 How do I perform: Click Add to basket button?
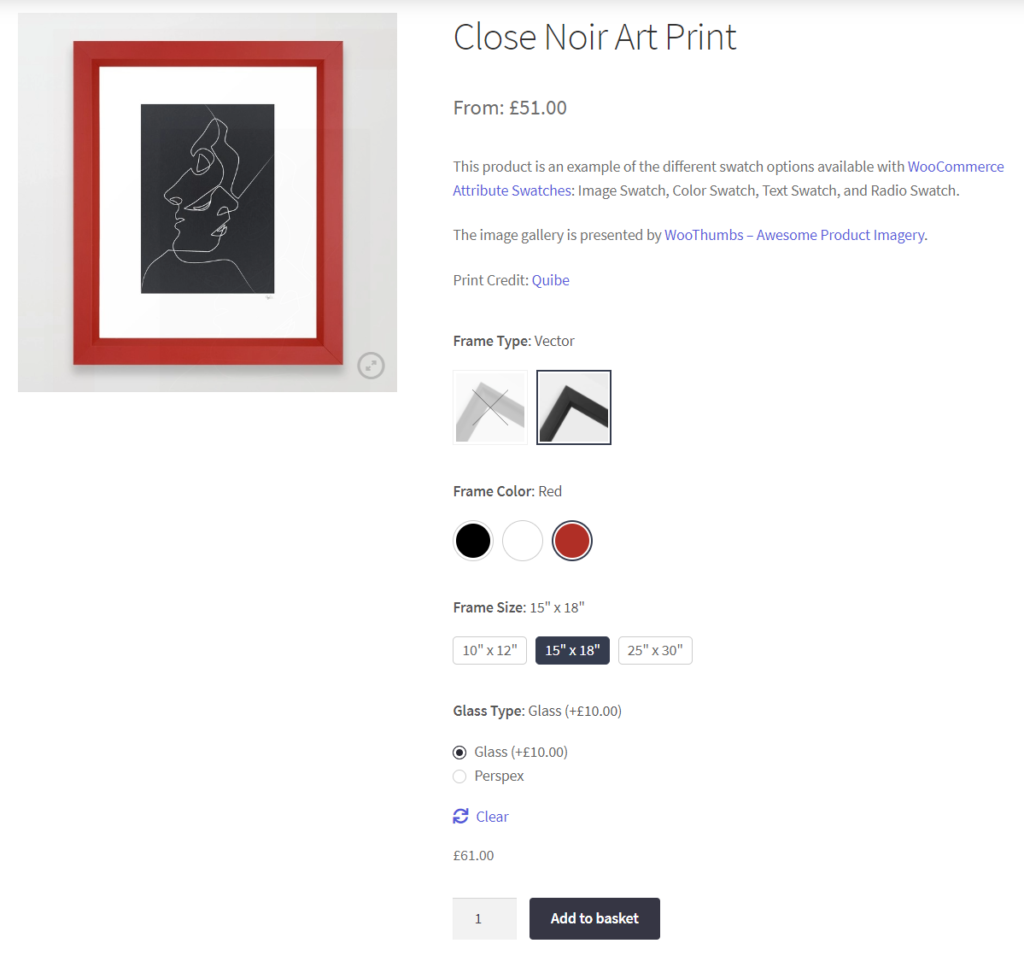594,919
